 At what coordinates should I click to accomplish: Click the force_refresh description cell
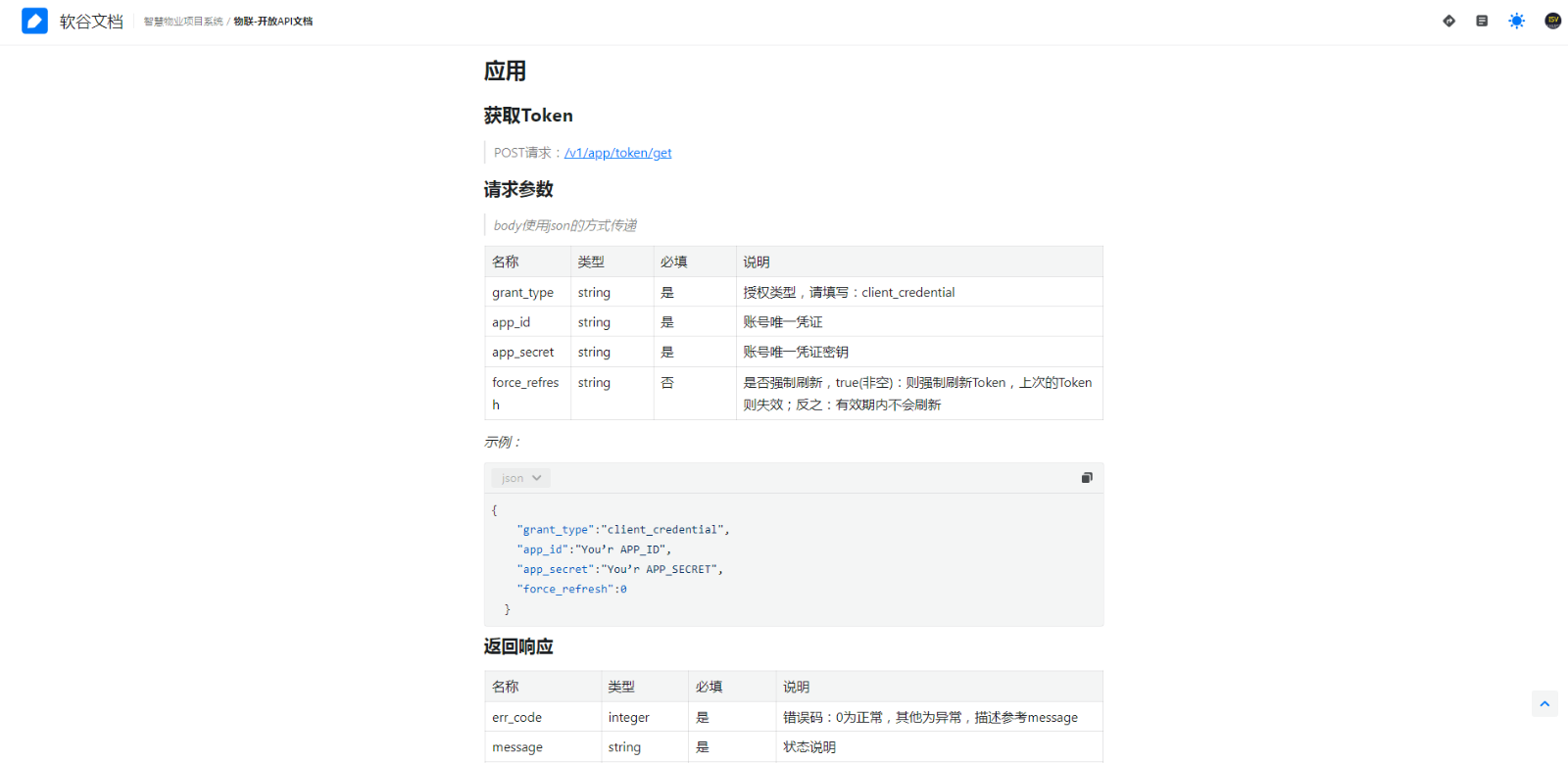(x=917, y=393)
